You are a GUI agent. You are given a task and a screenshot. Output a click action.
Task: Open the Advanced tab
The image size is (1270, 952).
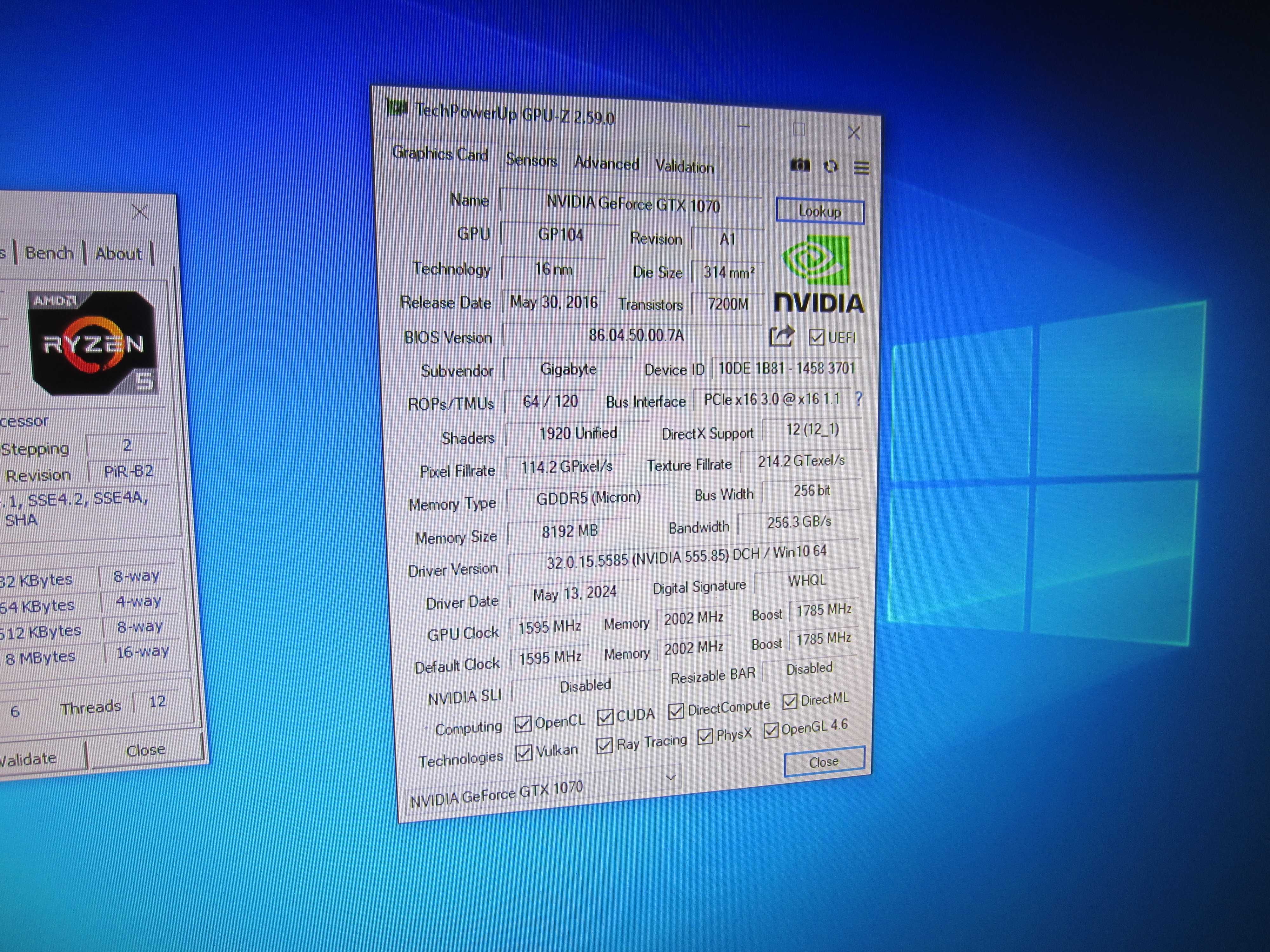point(606,163)
